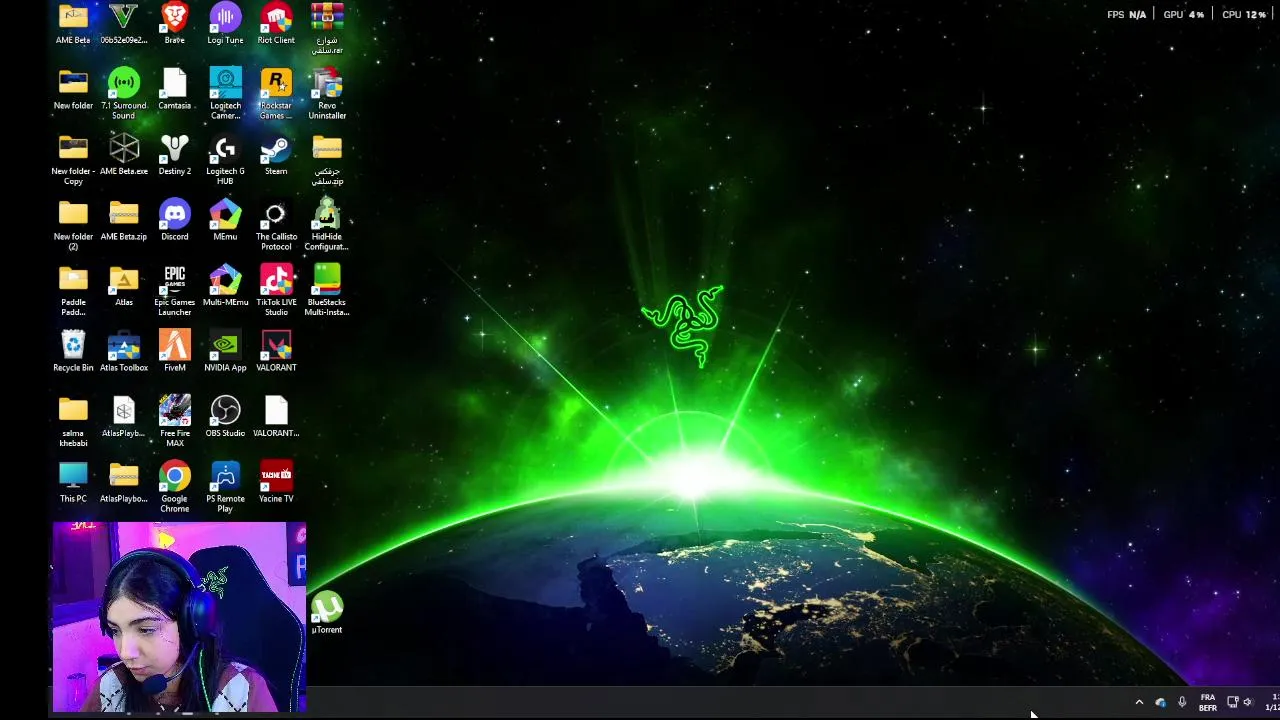Image resolution: width=1280 pixels, height=720 pixels.
Task: Select the Atlas folder icon
Action: pos(124,286)
